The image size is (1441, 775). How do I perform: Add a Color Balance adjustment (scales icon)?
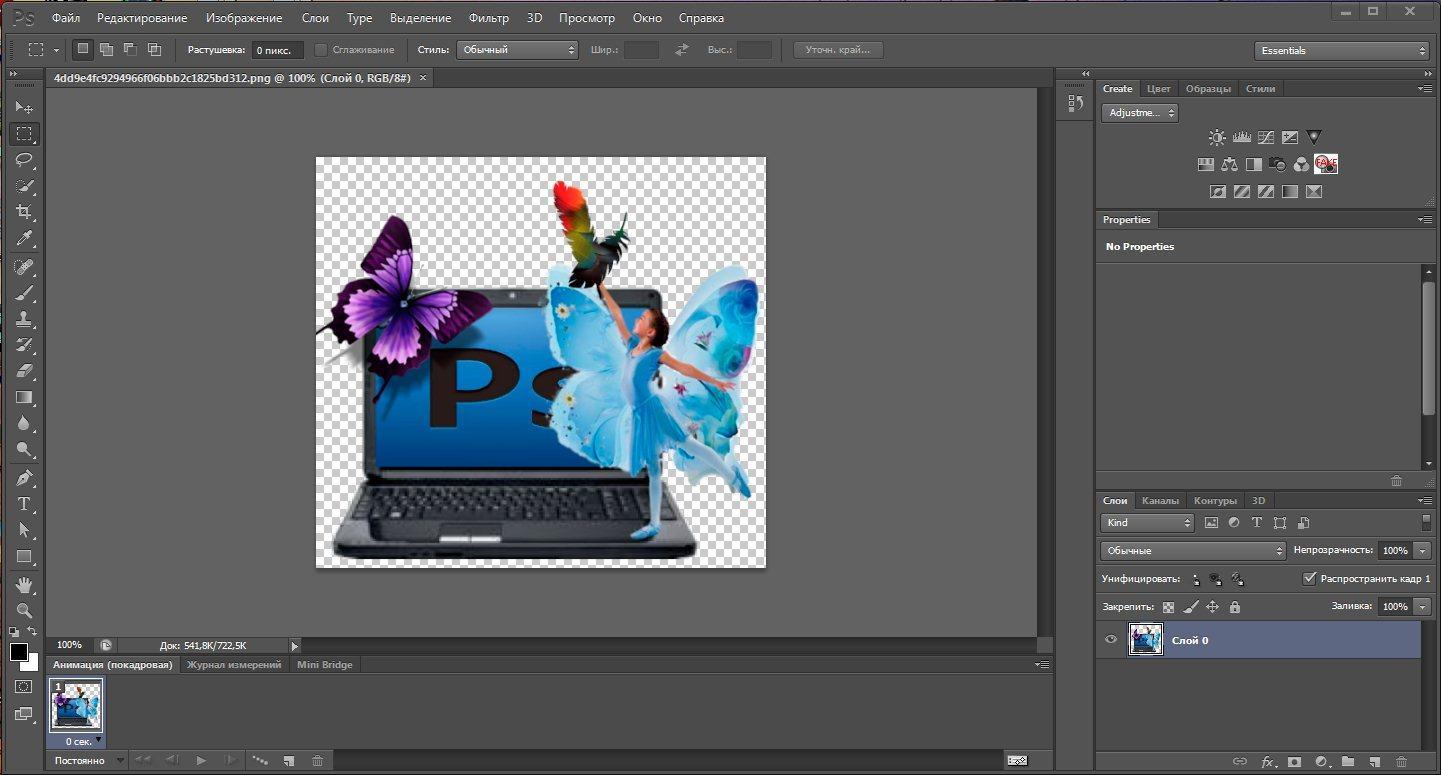(x=1229, y=164)
